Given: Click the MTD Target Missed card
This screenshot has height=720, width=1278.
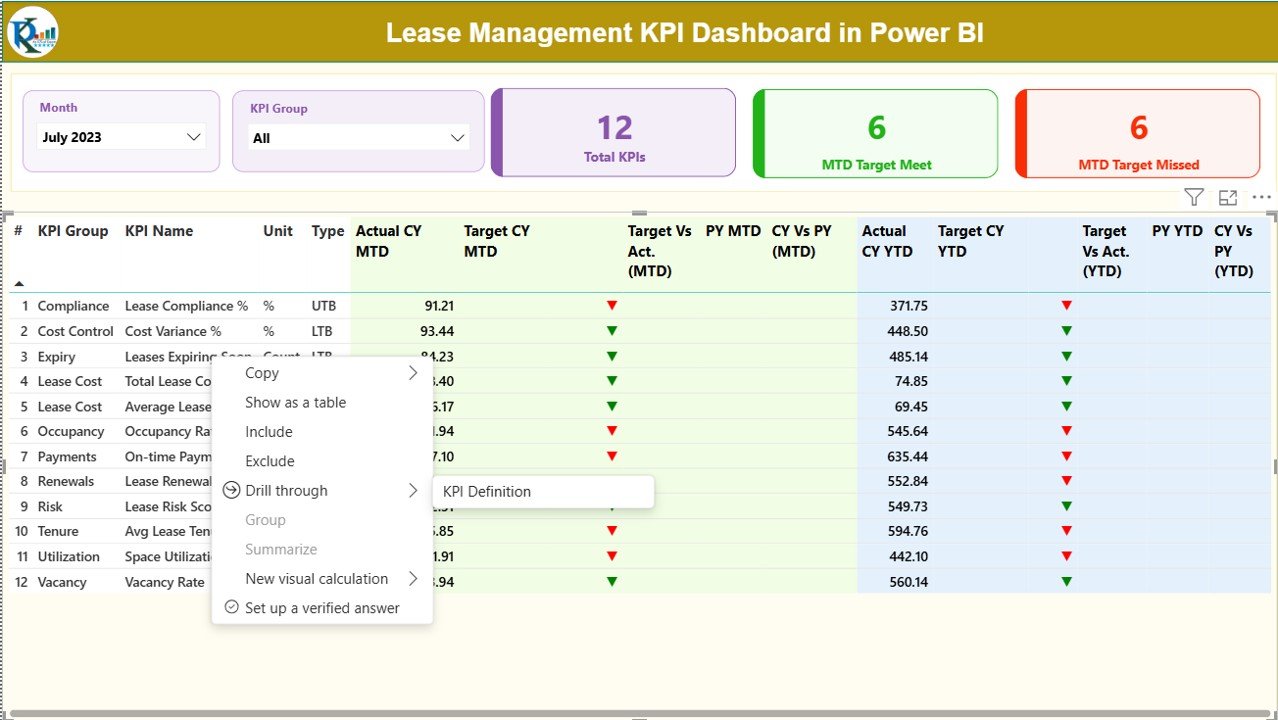Looking at the screenshot, I should [1137, 133].
